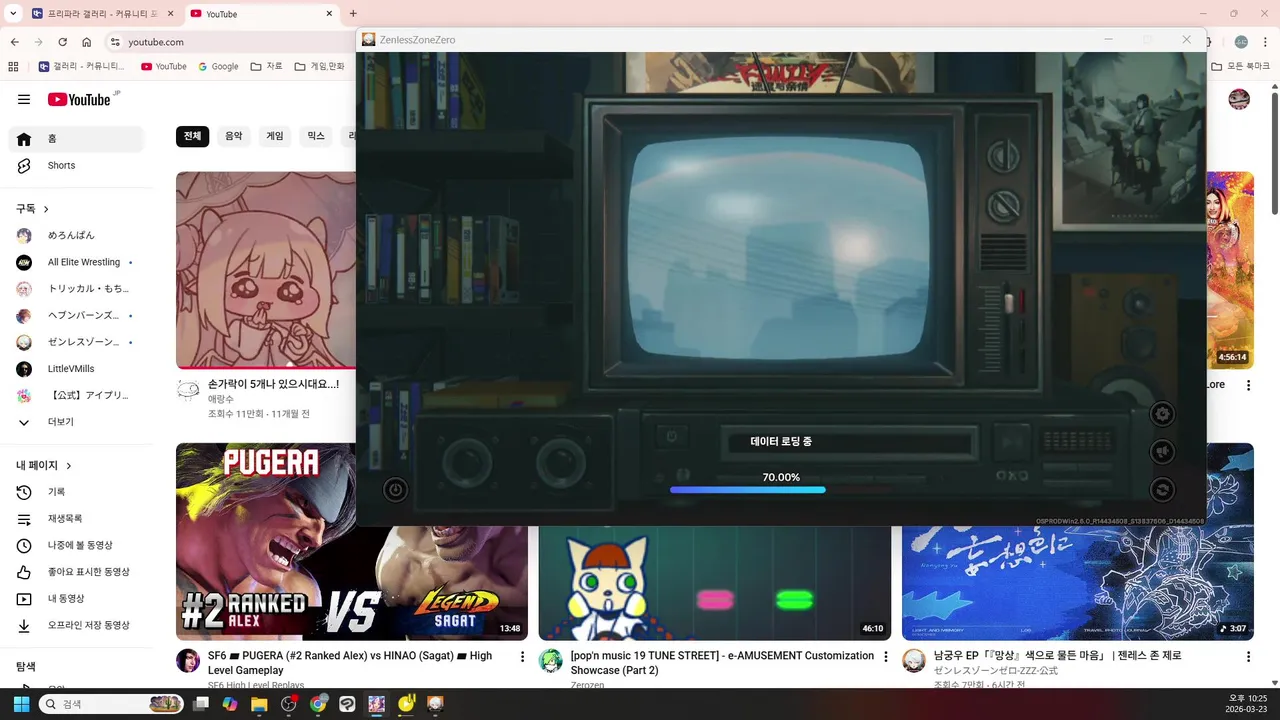Open Chrome tab search dropdown
The image size is (1280, 720).
coord(13,14)
